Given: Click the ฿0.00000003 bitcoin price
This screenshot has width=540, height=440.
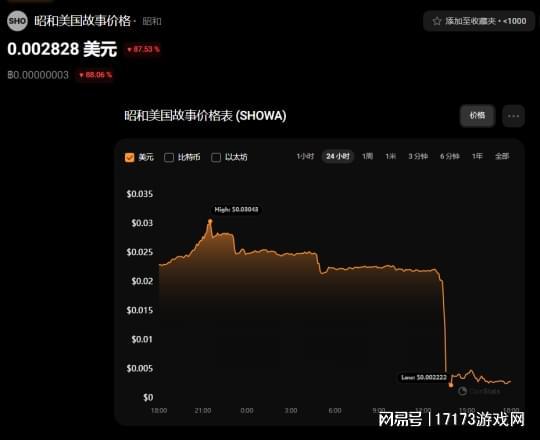Looking at the screenshot, I should 38,75.
